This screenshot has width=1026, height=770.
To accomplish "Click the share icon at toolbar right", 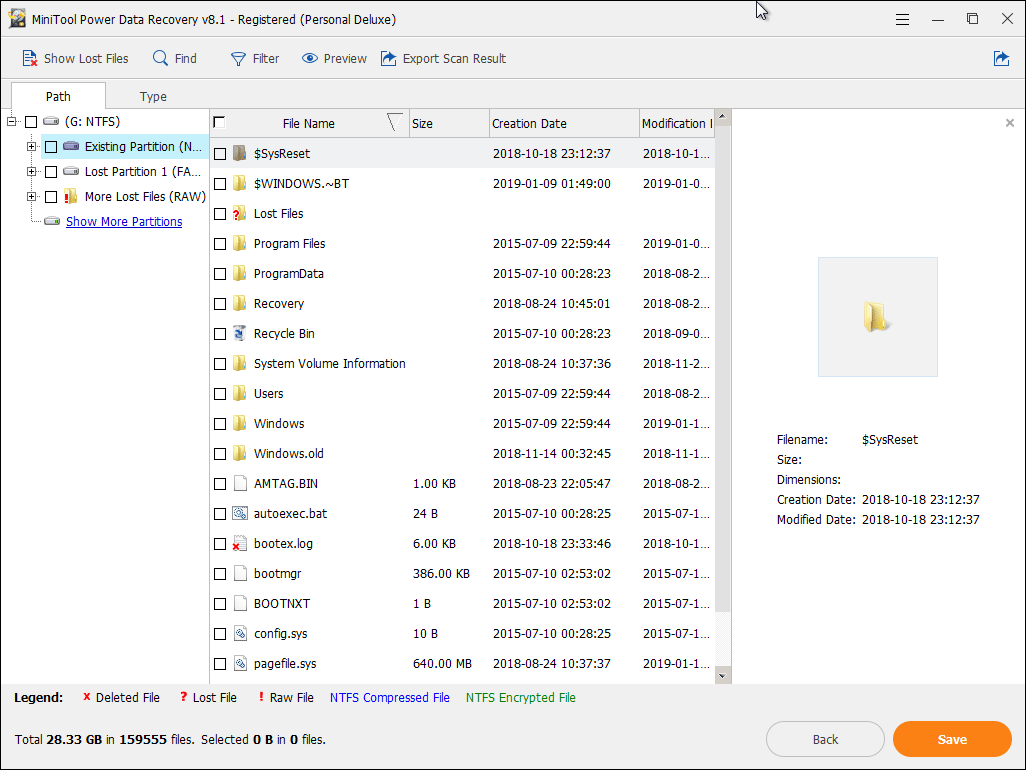I will 1001,59.
